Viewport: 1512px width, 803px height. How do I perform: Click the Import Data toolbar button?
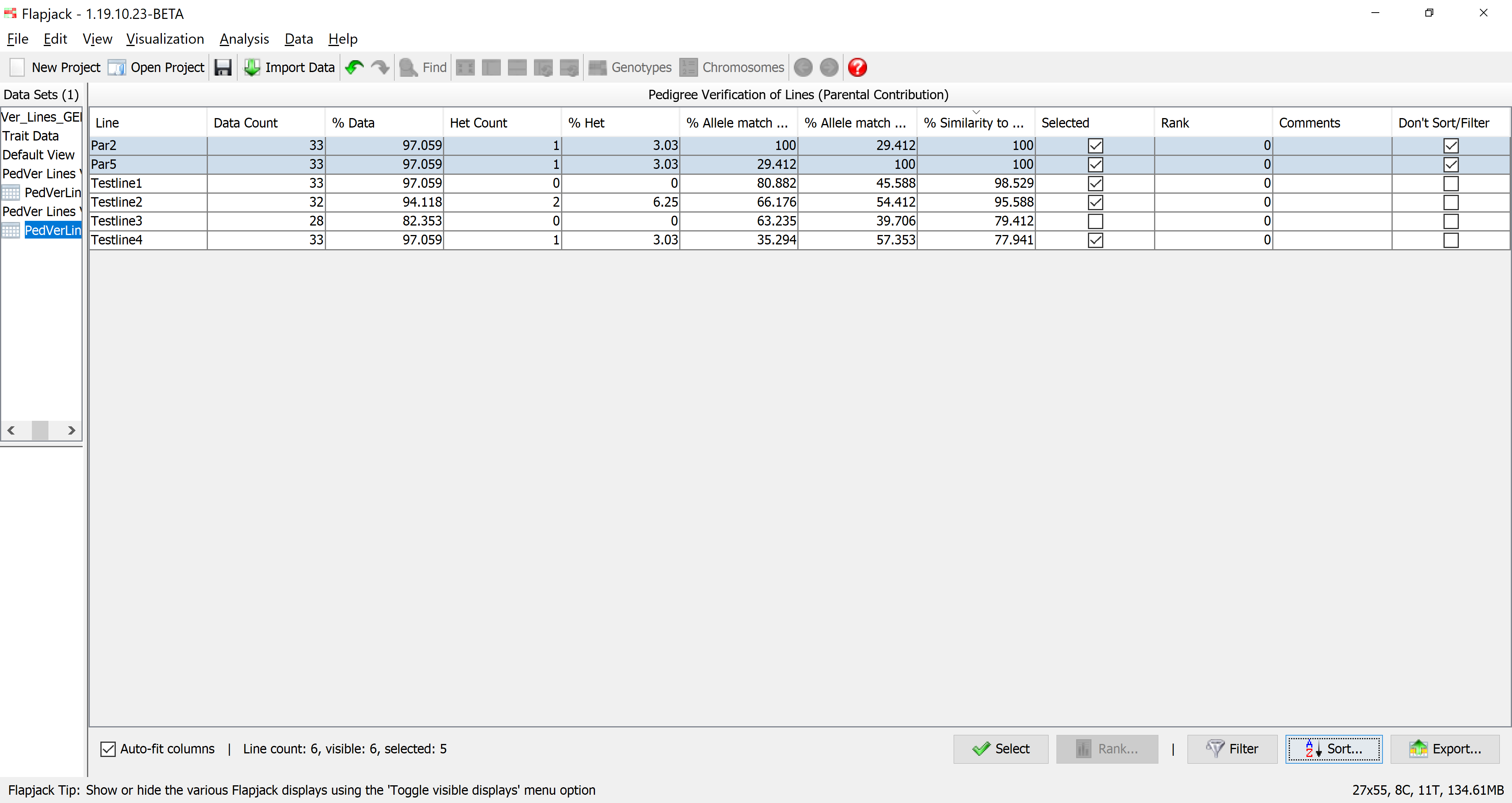pos(289,67)
